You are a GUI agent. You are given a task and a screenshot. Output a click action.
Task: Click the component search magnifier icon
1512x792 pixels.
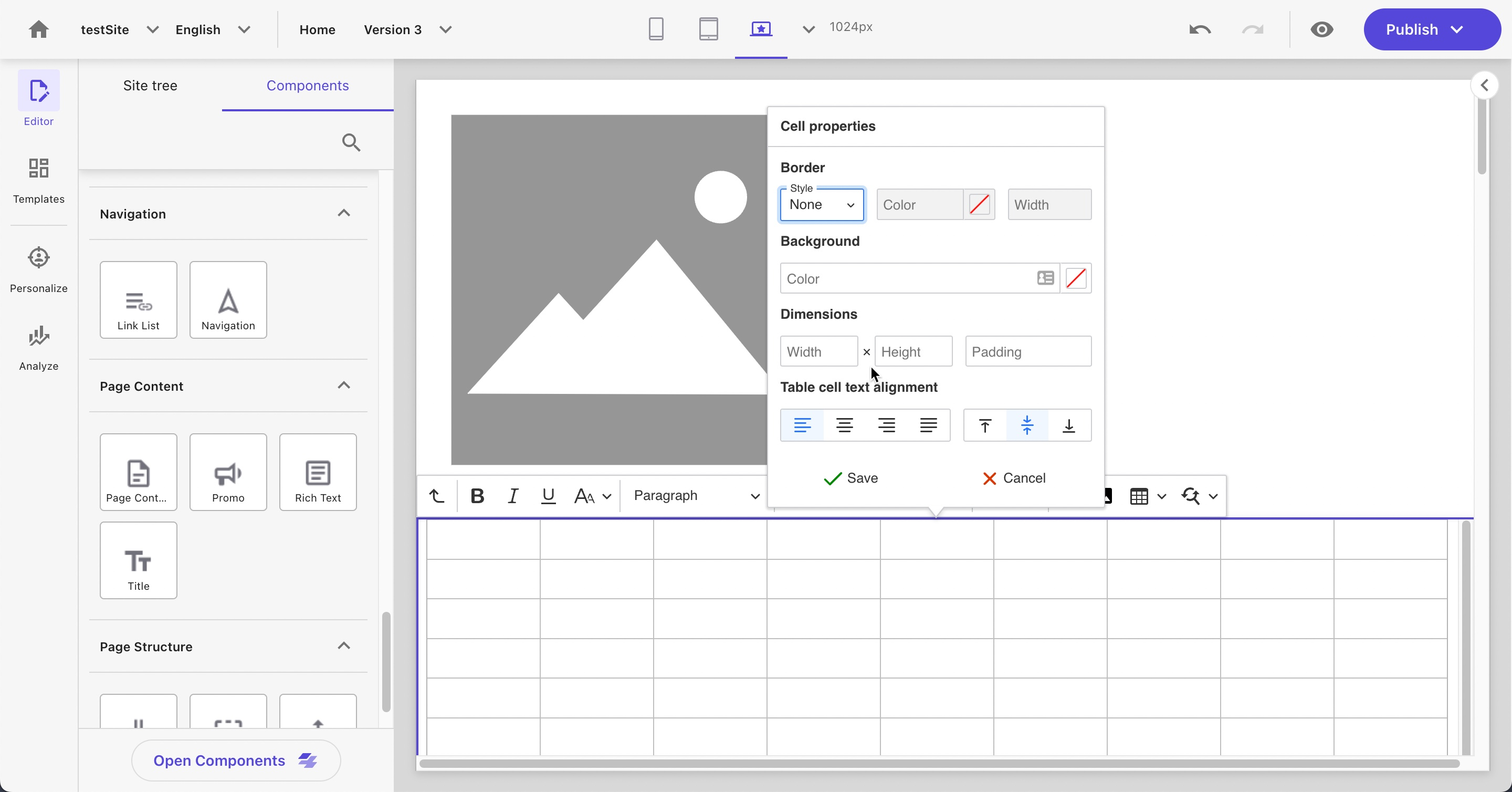coord(351,142)
